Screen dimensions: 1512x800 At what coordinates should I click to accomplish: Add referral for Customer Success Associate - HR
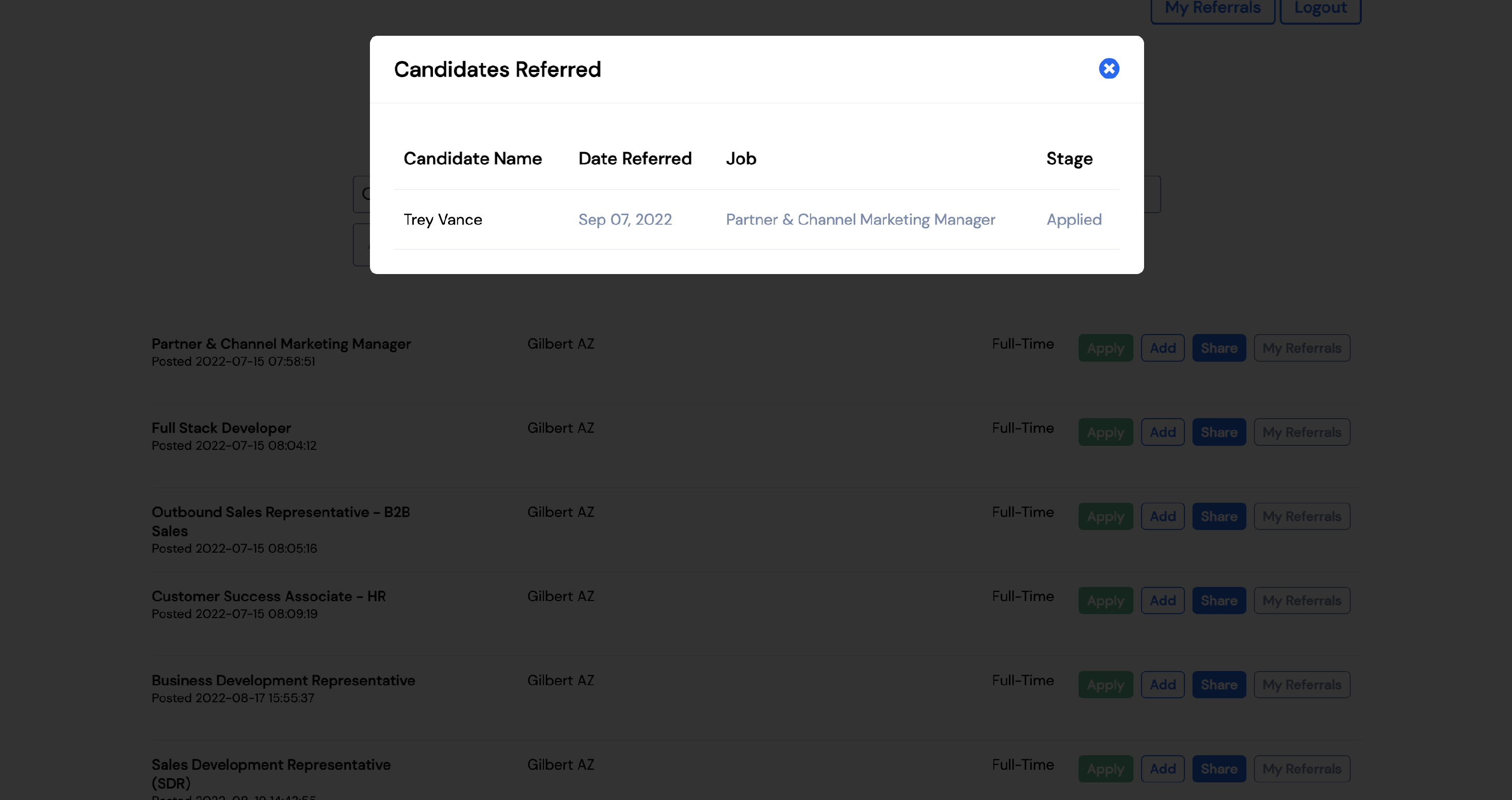tap(1162, 601)
